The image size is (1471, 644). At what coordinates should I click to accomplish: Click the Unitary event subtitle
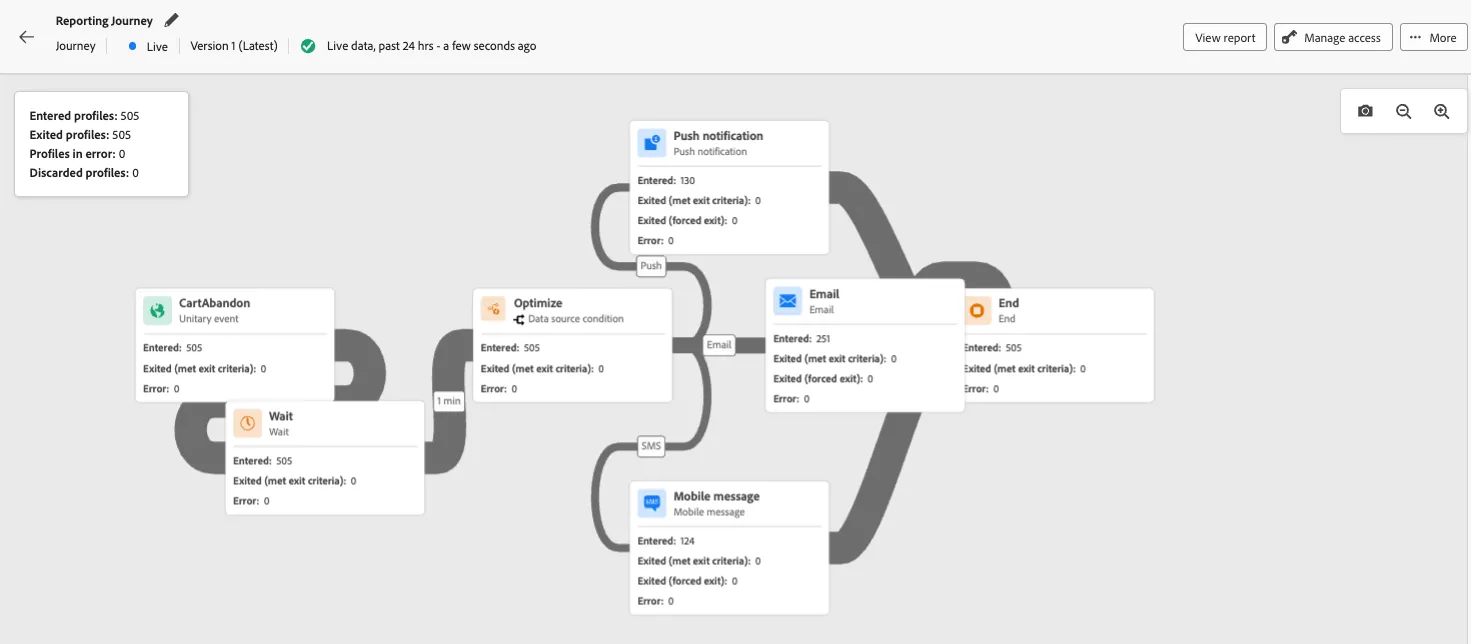tap(209, 319)
